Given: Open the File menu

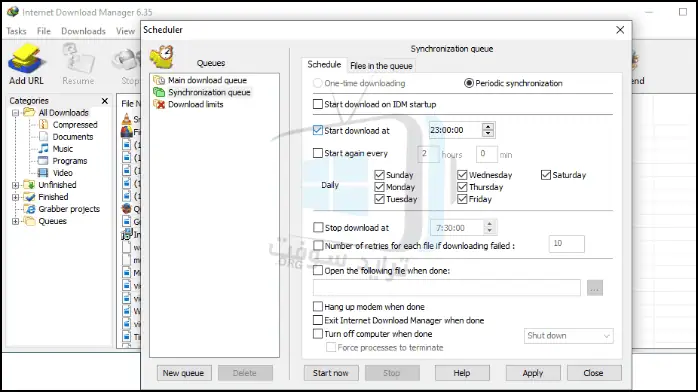Looking at the screenshot, I should 44,31.
